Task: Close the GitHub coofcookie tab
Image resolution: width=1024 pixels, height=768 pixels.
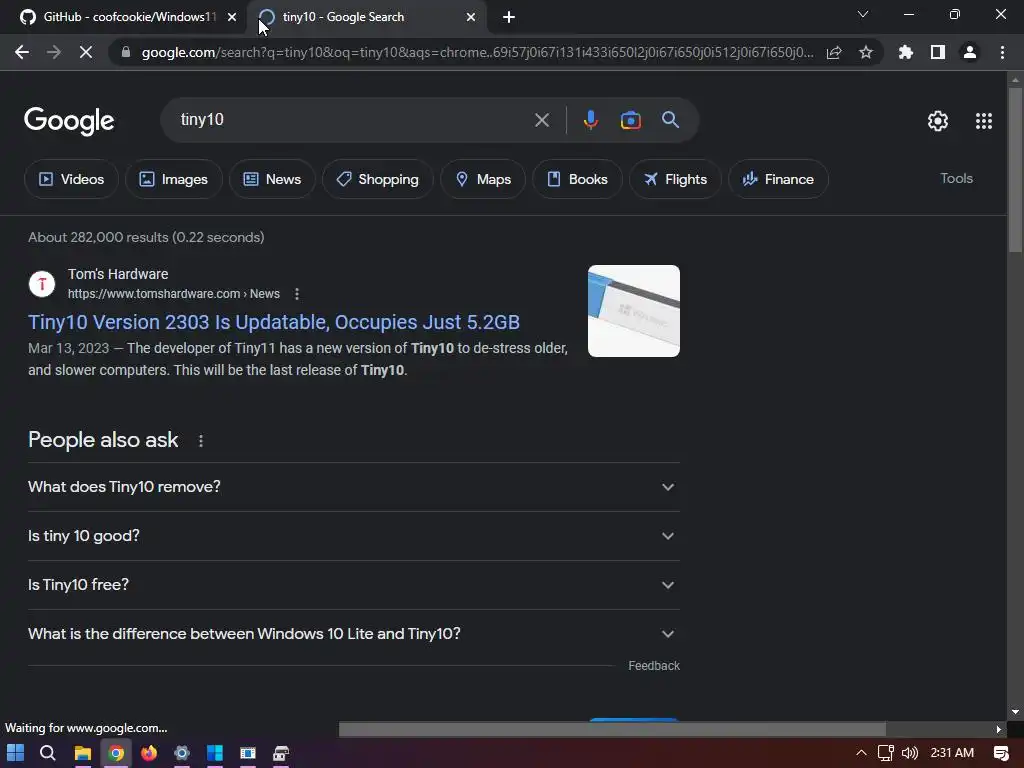Action: (x=232, y=17)
